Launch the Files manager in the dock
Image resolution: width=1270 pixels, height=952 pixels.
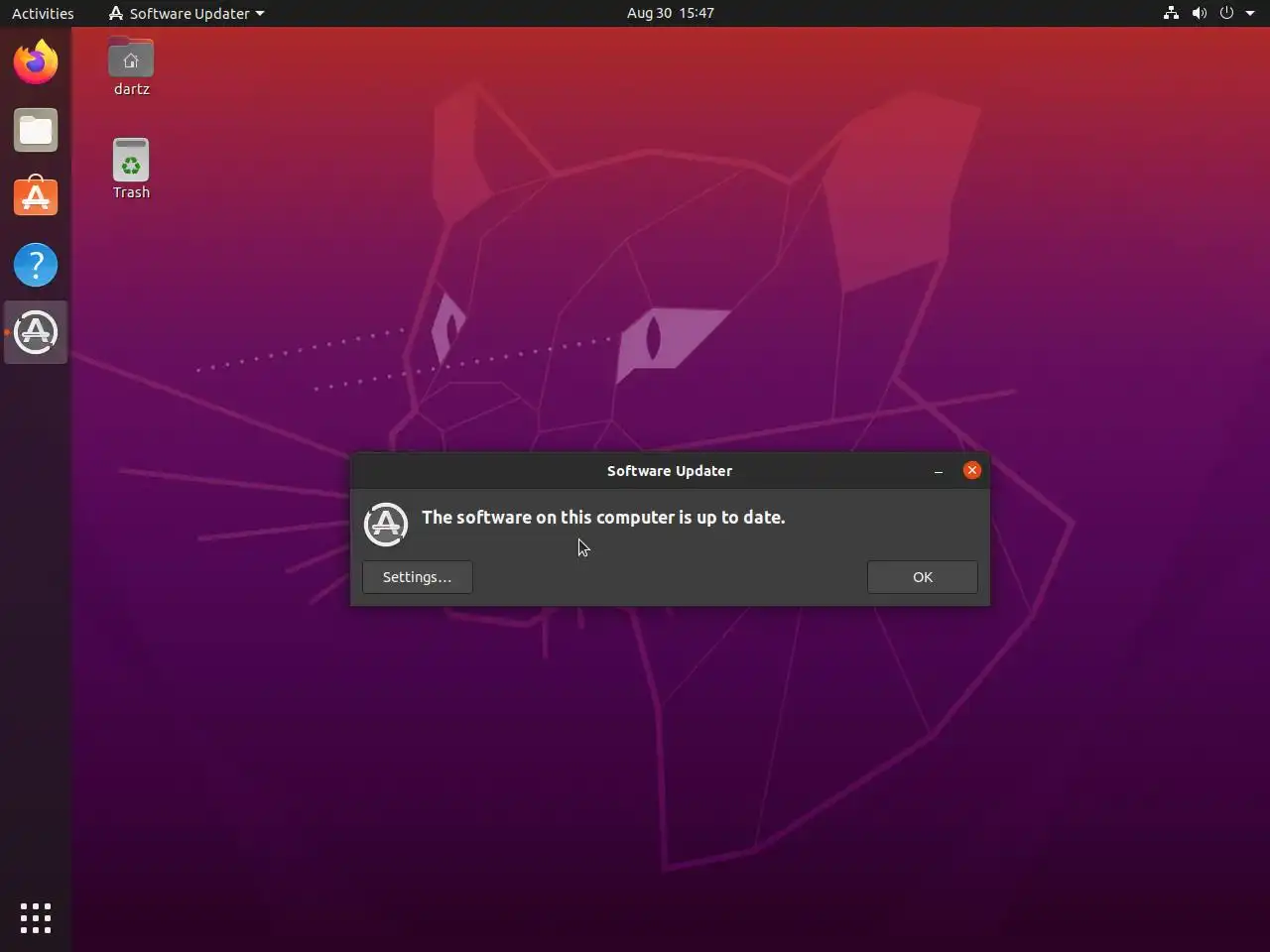pyautogui.click(x=36, y=130)
